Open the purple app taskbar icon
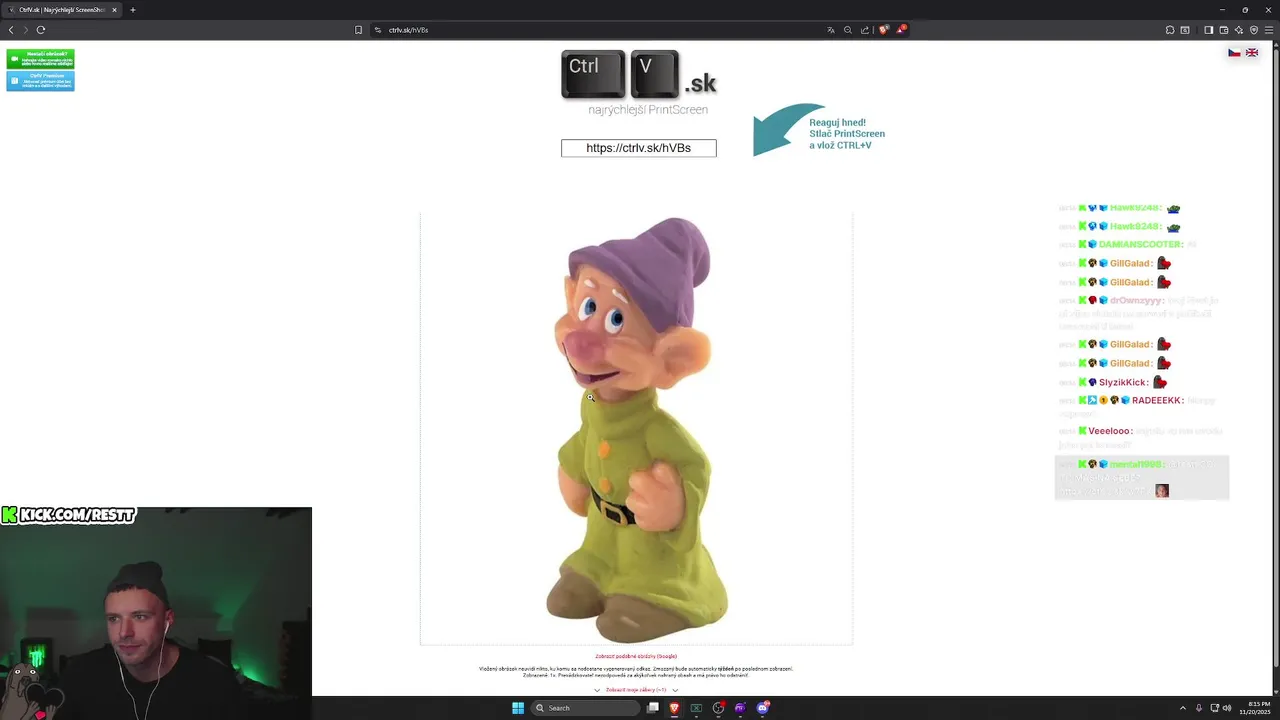 pyautogui.click(x=740, y=708)
